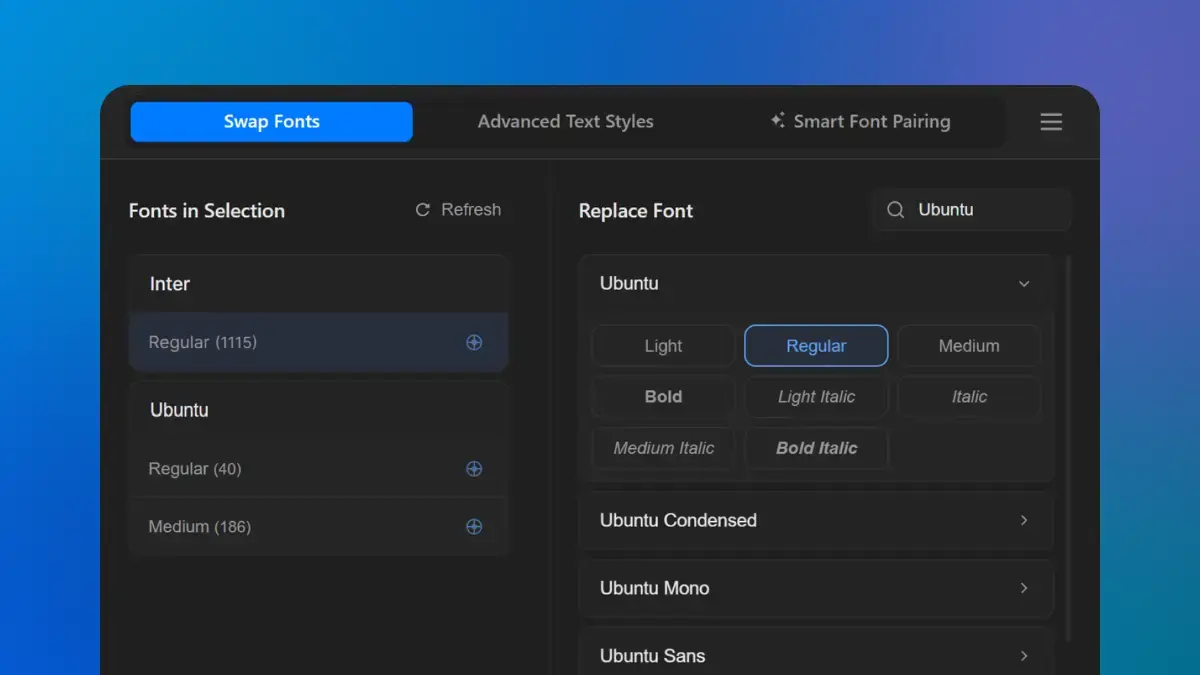Image resolution: width=1200 pixels, height=675 pixels.
Task: Click the sparkle icon in Smart Font Pairing
Action: coord(777,121)
